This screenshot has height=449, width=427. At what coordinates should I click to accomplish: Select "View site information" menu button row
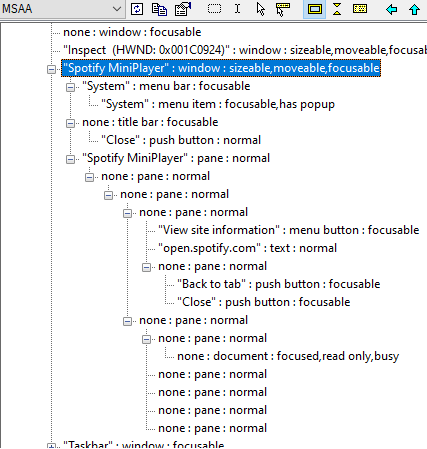[288, 230]
